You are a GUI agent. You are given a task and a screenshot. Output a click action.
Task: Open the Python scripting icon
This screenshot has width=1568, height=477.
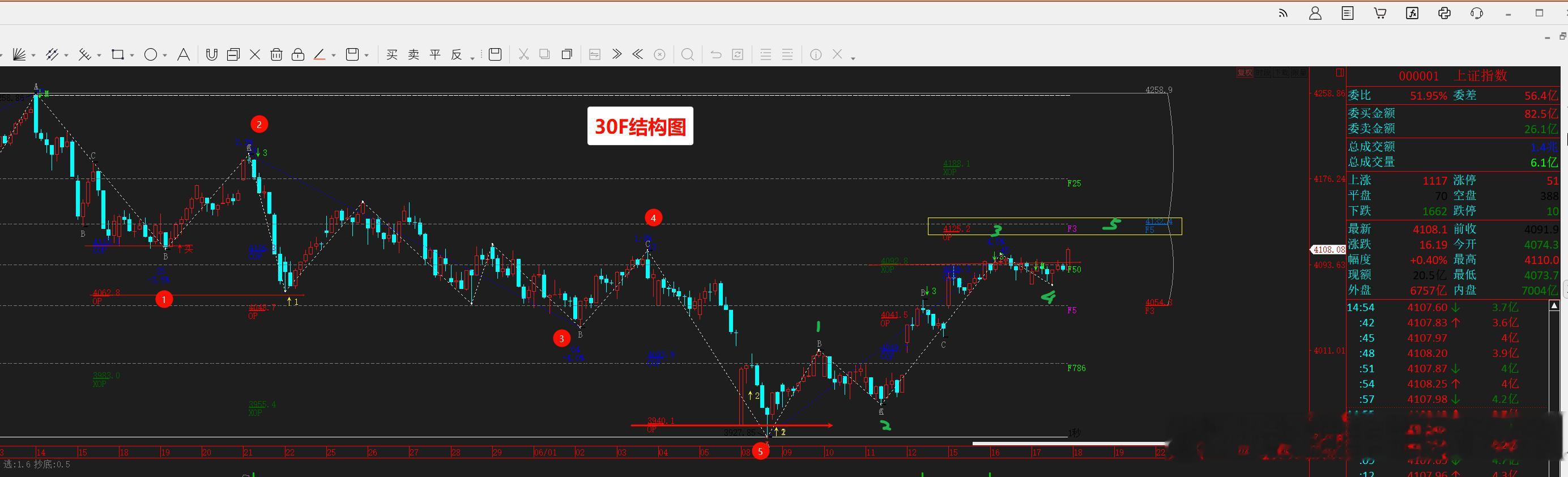[1445, 14]
